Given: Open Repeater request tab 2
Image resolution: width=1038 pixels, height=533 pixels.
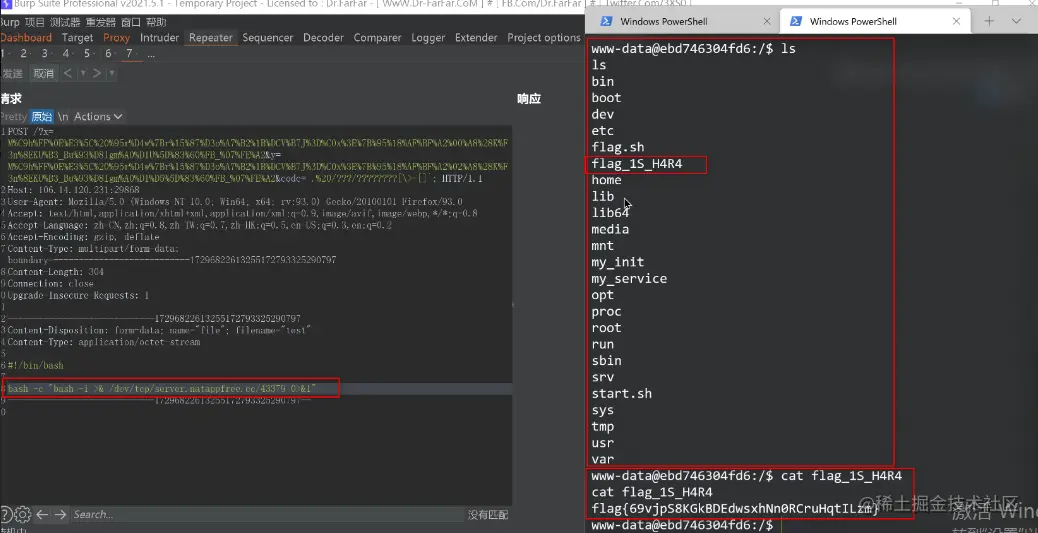Looking at the screenshot, I should [x=24, y=54].
